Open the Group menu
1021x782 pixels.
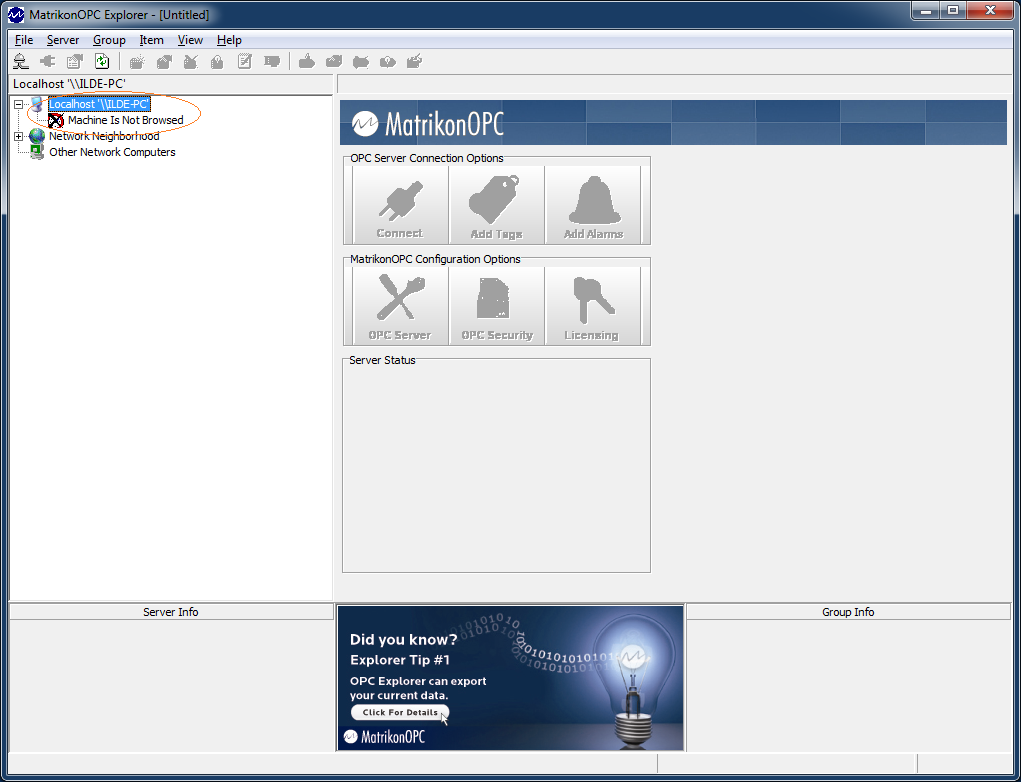109,40
